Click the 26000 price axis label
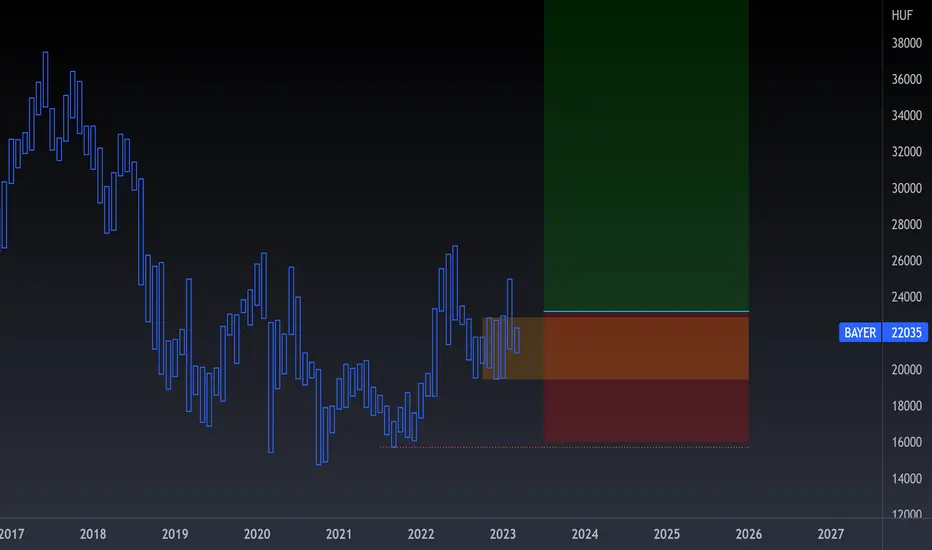 906,260
